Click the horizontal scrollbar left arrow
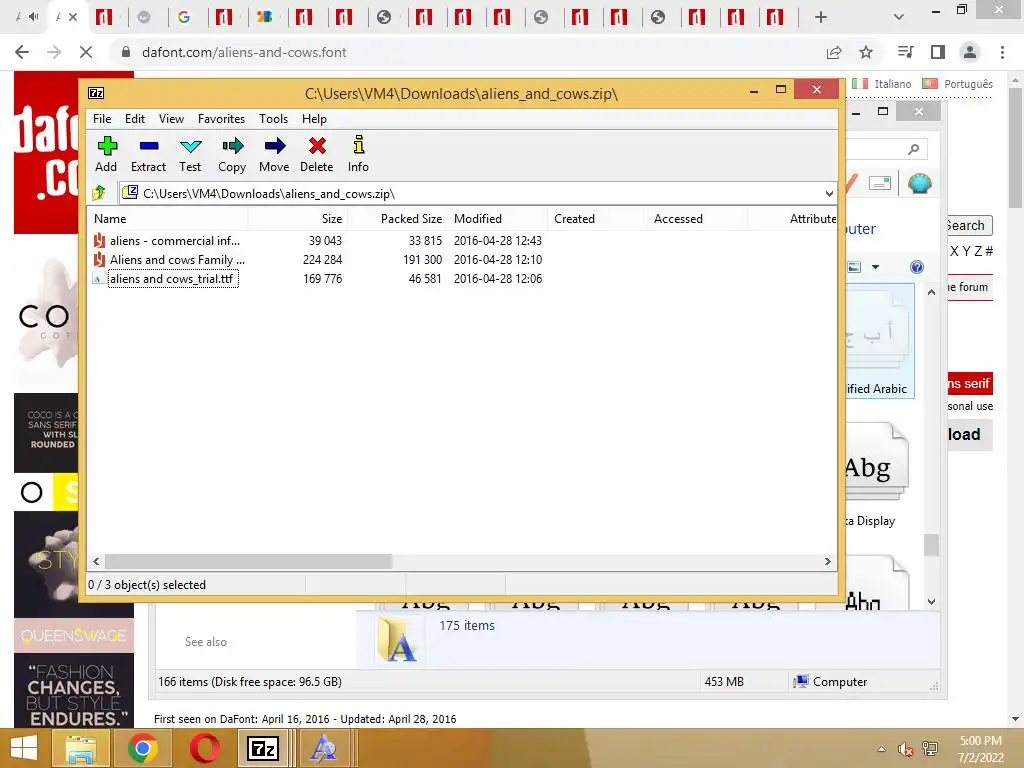The width and height of the screenshot is (1024, 768). coord(97,562)
